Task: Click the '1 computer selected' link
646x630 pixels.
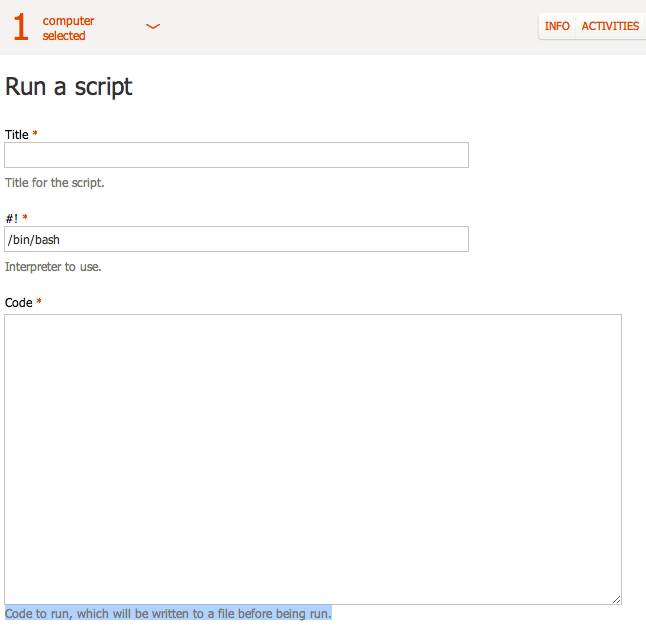Action: [54, 28]
